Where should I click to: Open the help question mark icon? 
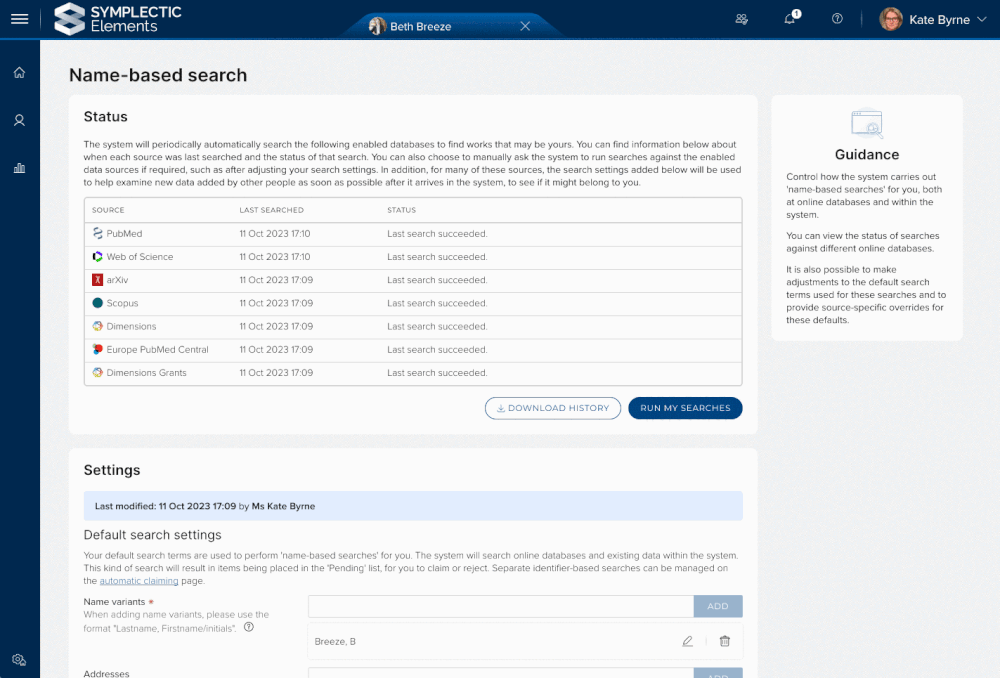click(837, 19)
